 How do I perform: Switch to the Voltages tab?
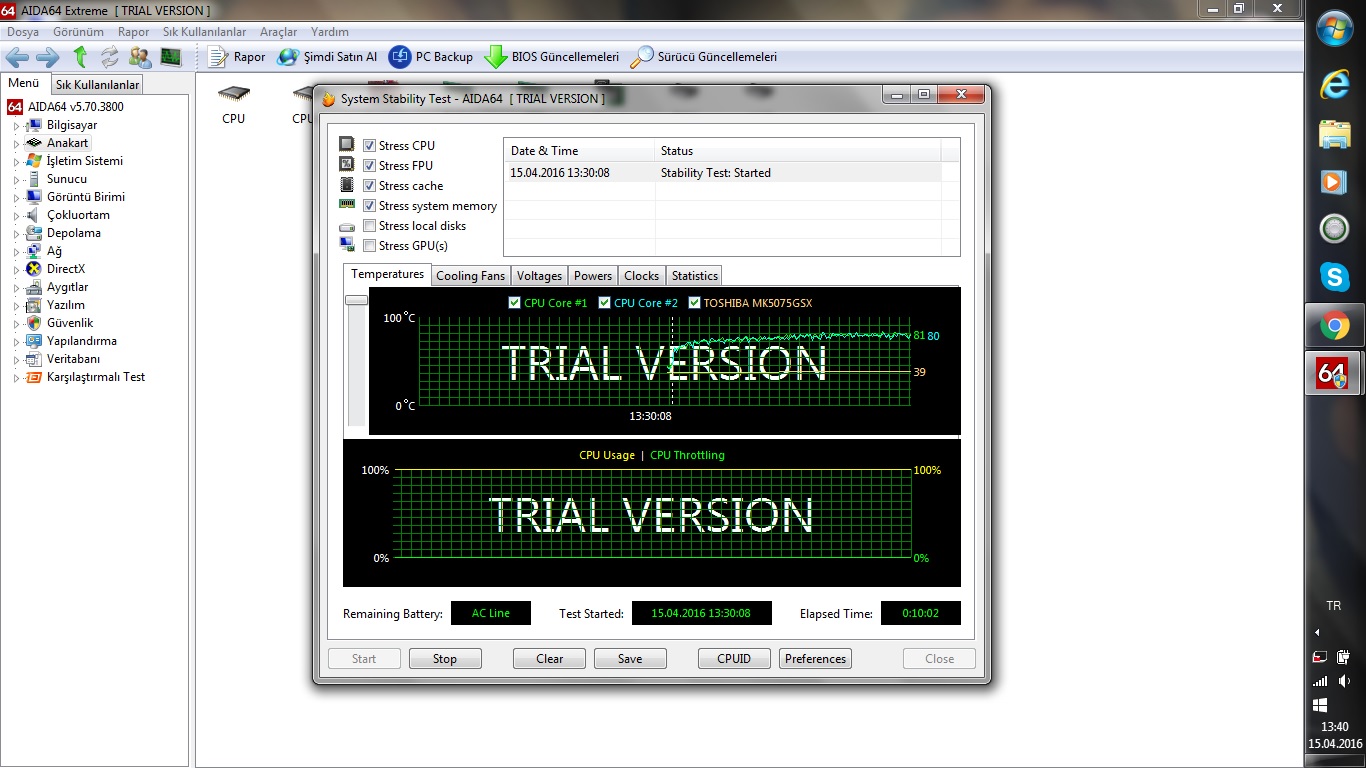coord(540,276)
